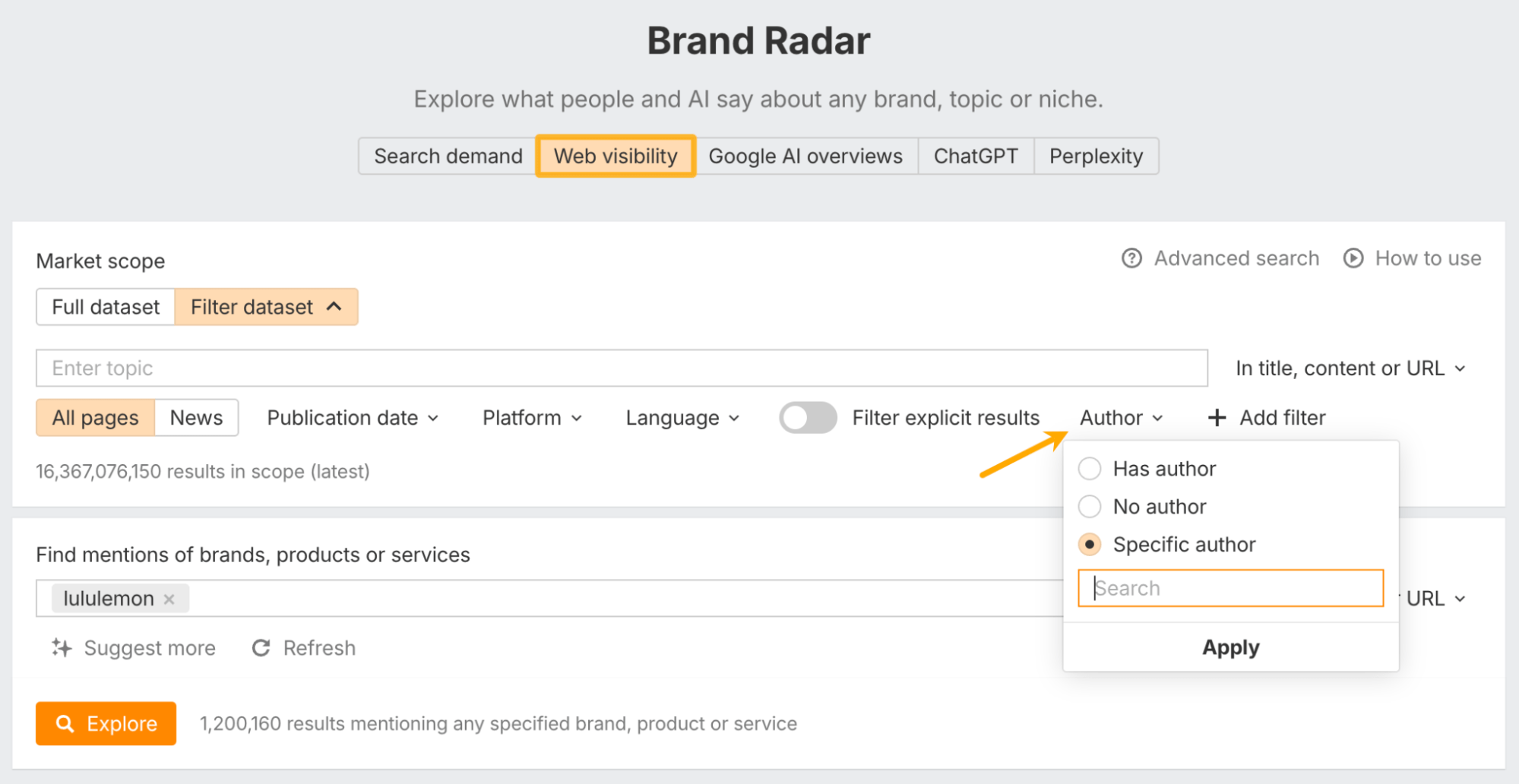Collapse the Filter dataset chevron
Viewport: 1519px width, 784px height.
click(334, 307)
